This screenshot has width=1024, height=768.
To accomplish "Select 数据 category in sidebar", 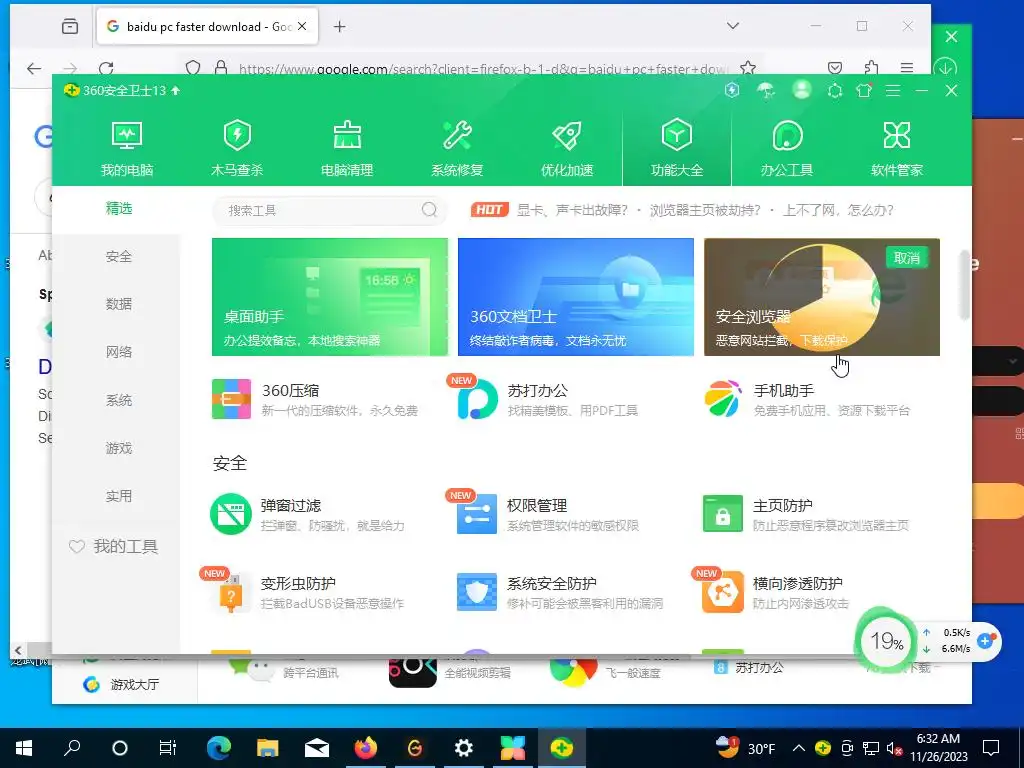I will click(x=119, y=304).
